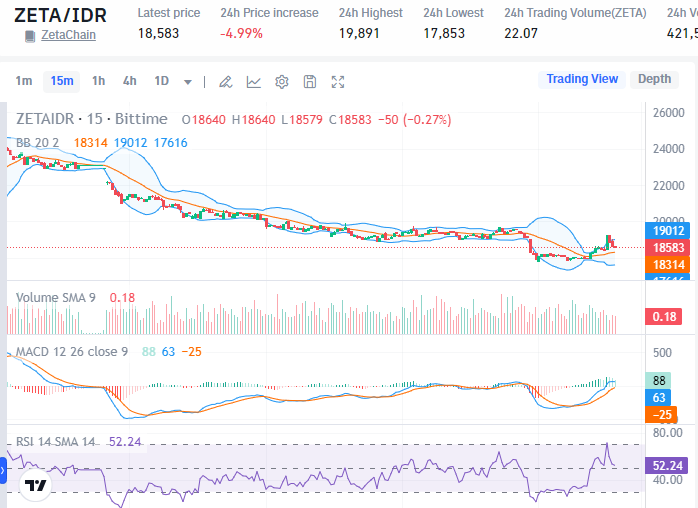Click the BB 20 2 indicator legend
The image size is (698, 508).
click(37, 143)
